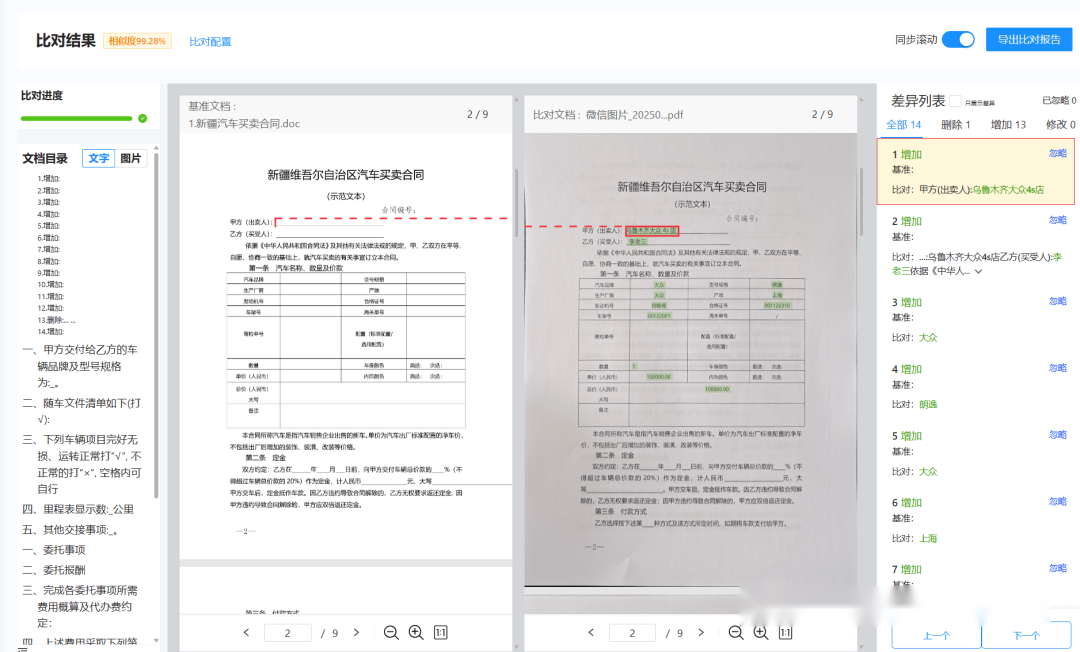Show the 全部 14 differences tab

tap(904, 125)
